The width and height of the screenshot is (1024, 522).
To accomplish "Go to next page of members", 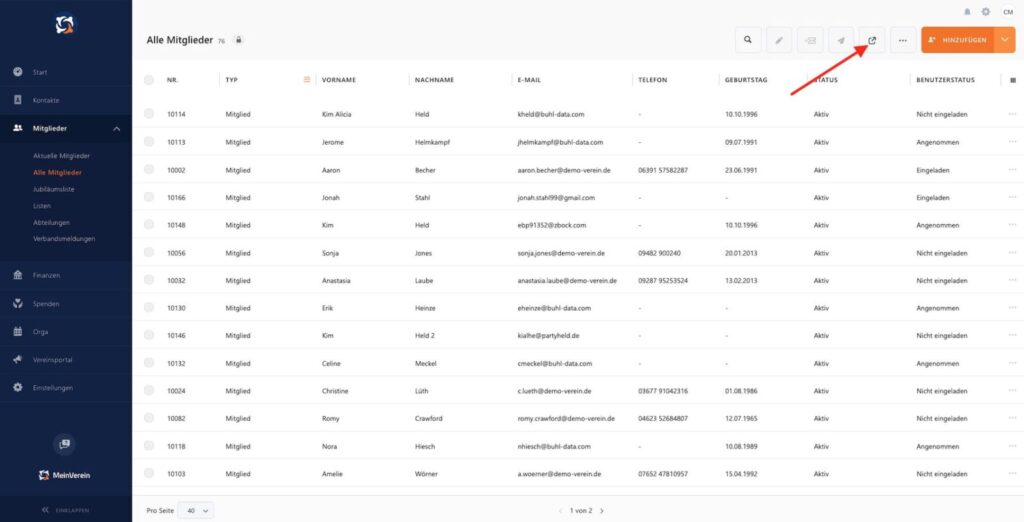I will [x=601, y=510].
